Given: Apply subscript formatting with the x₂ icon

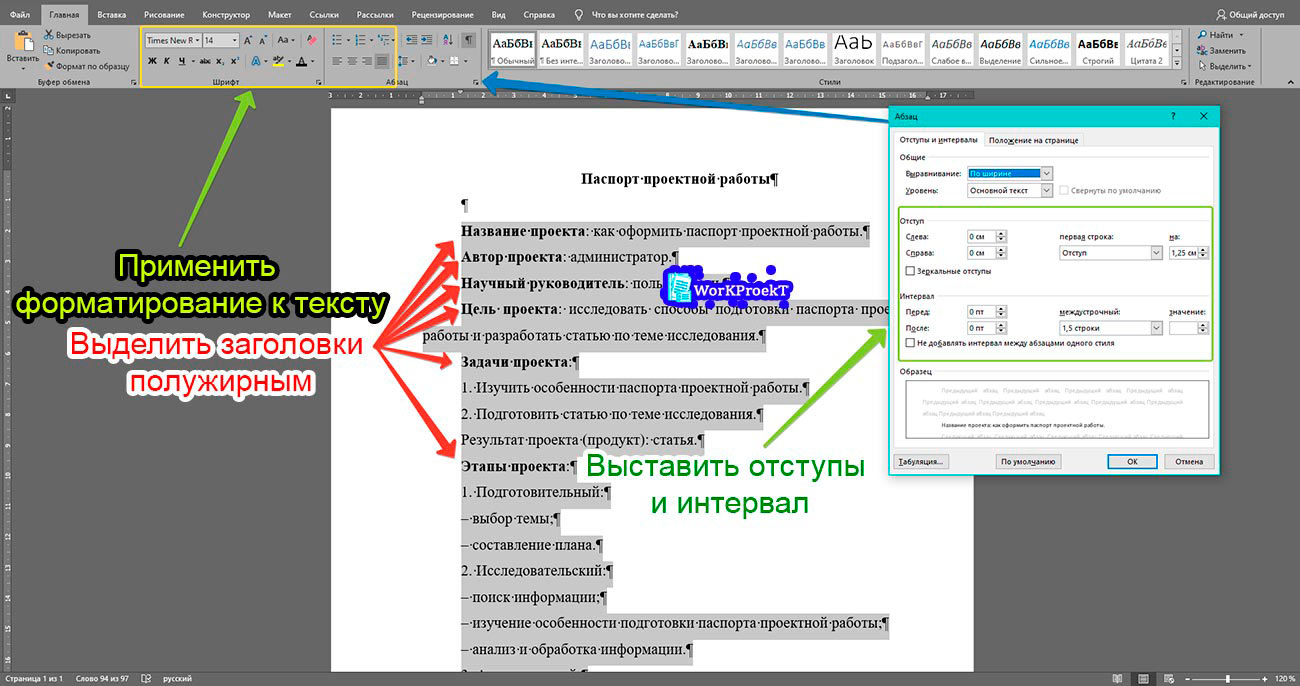Looking at the screenshot, I should click(219, 61).
